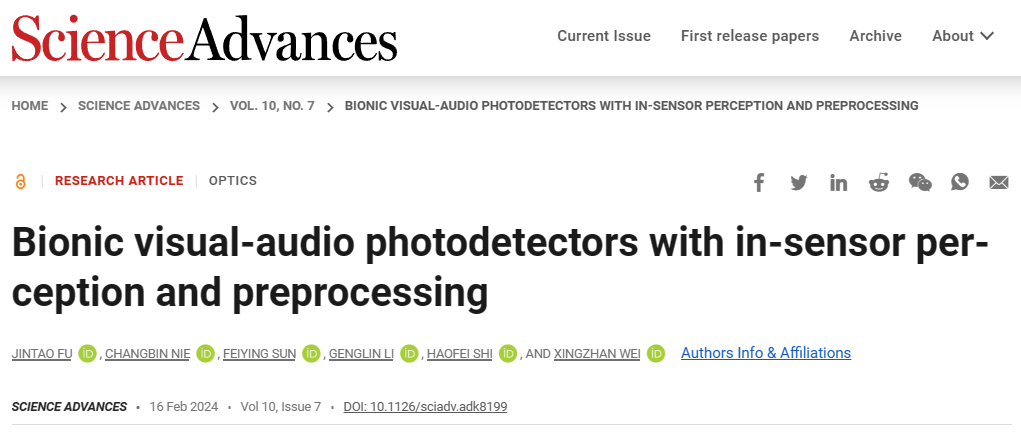Share article on Twitter

pos(798,182)
